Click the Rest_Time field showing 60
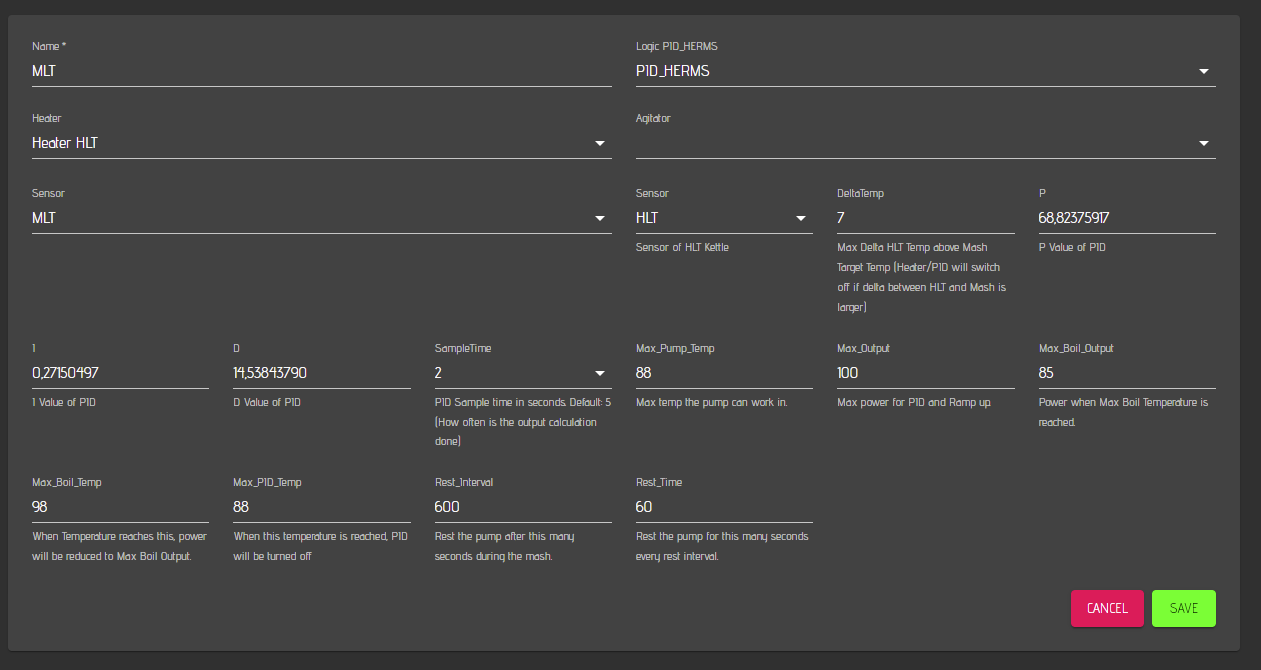Screen dimensions: 1261x670 tap(723, 507)
